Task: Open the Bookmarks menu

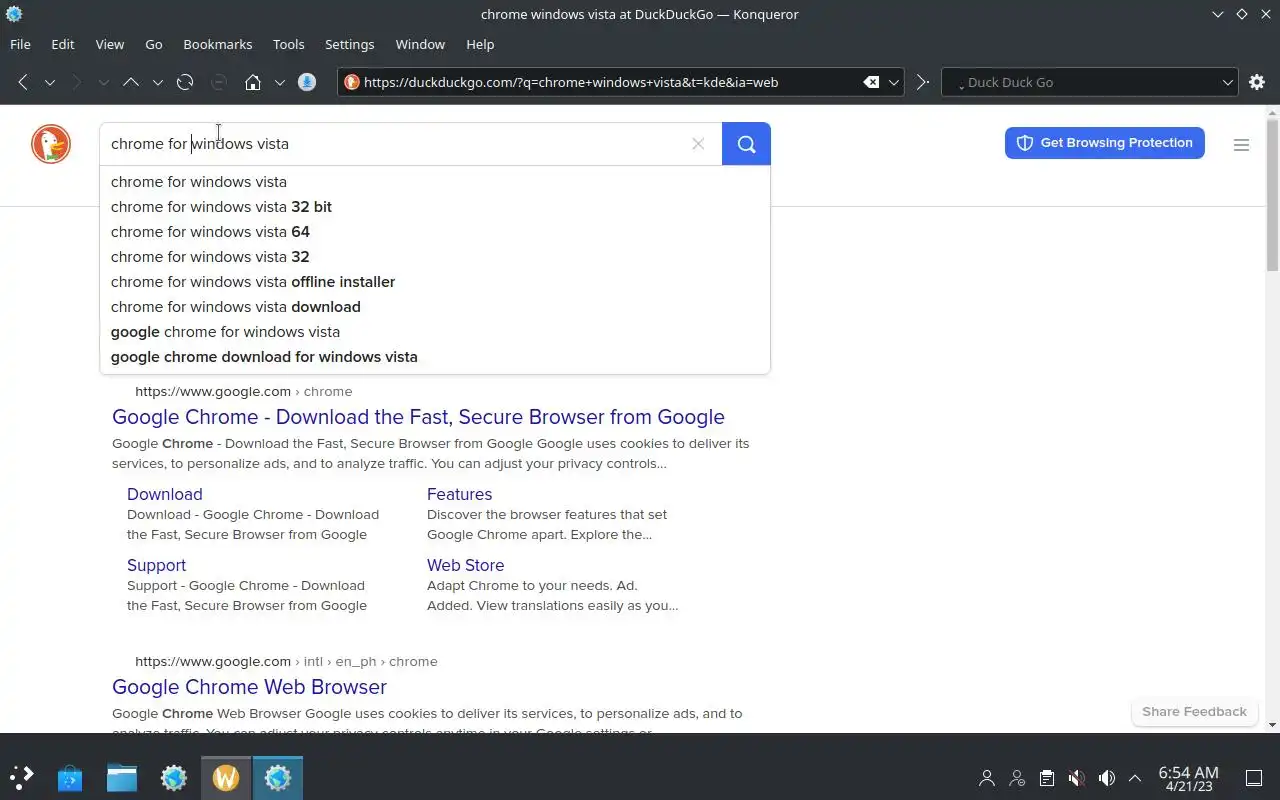Action: tap(218, 44)
